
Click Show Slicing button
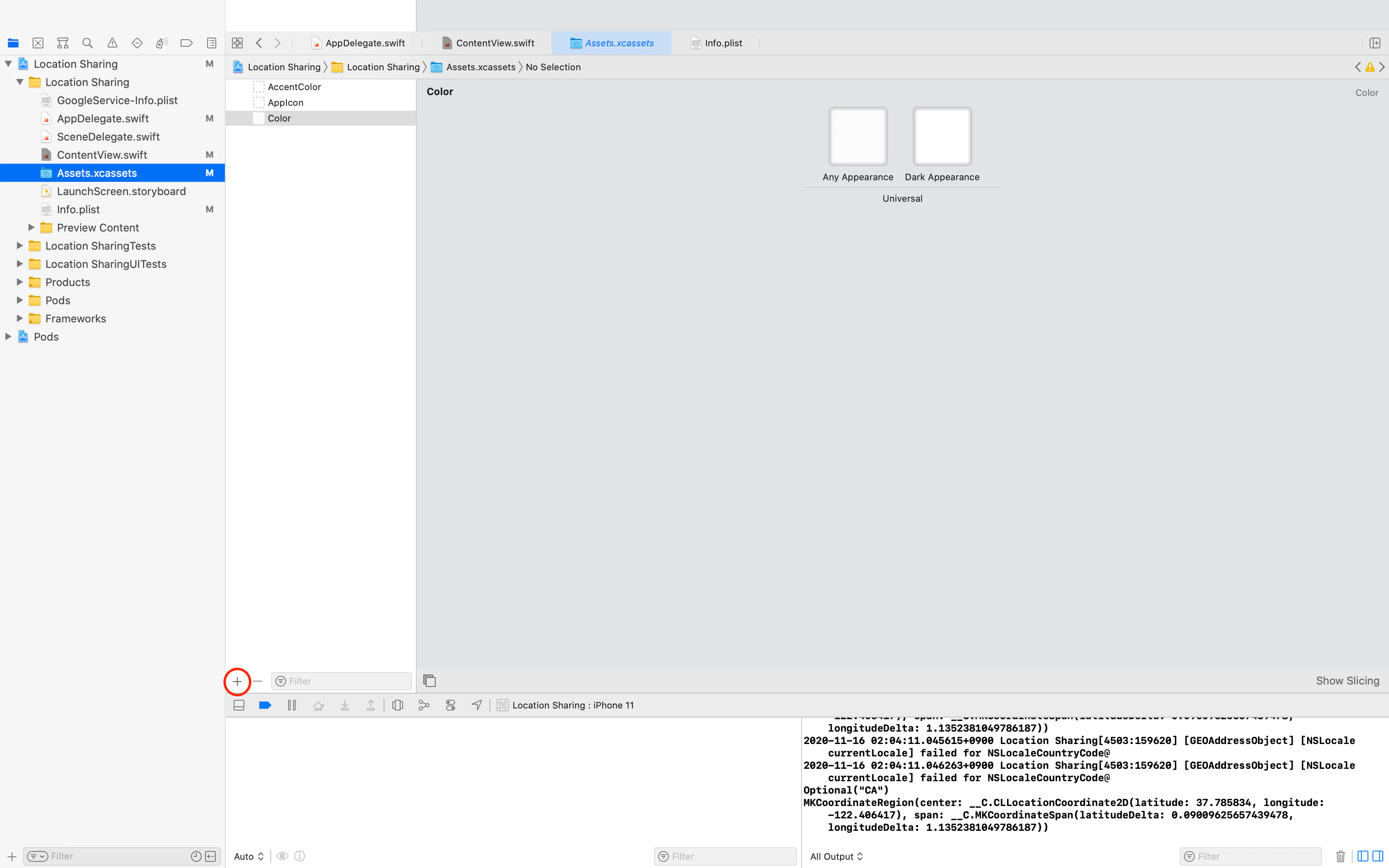click(x=1347, y=681)
